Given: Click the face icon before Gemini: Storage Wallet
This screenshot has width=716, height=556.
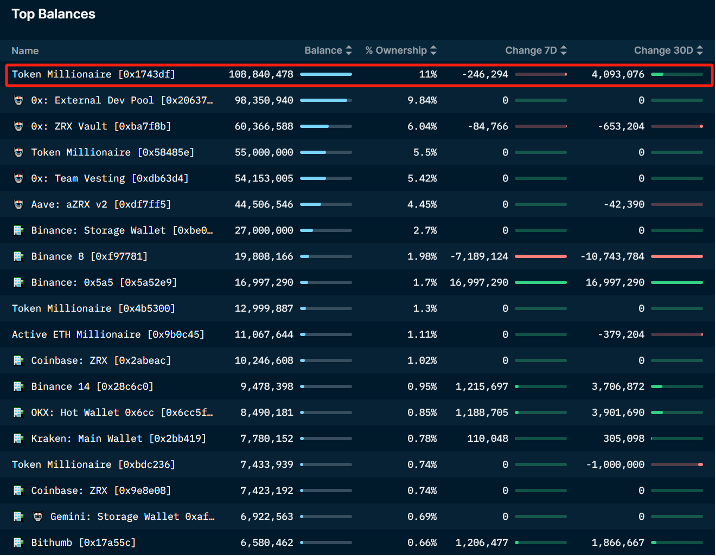Looking at the screenshot, I should 36,517.
